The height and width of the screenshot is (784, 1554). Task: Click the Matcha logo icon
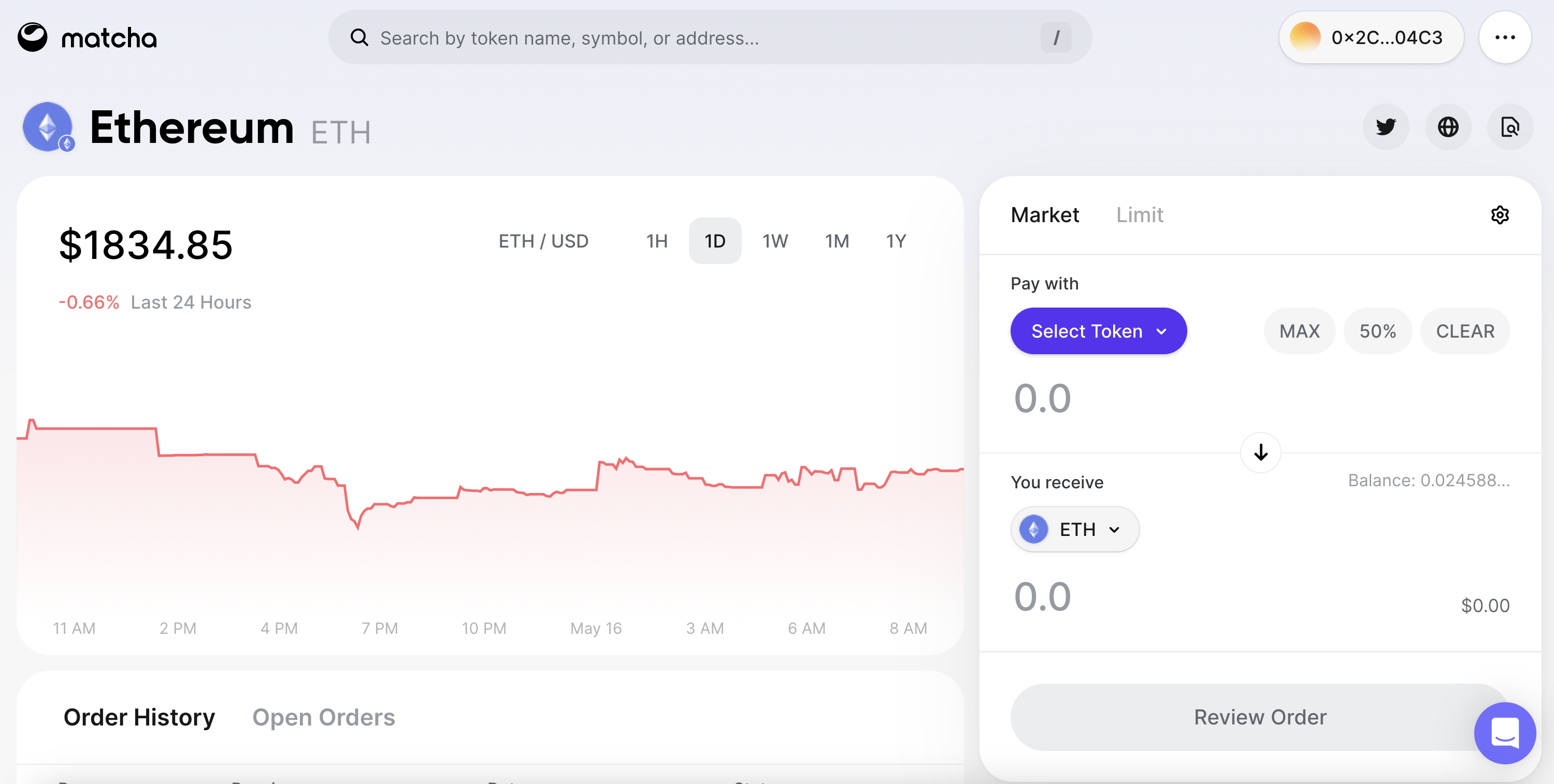pyautogui.click(x=33, y=37)
